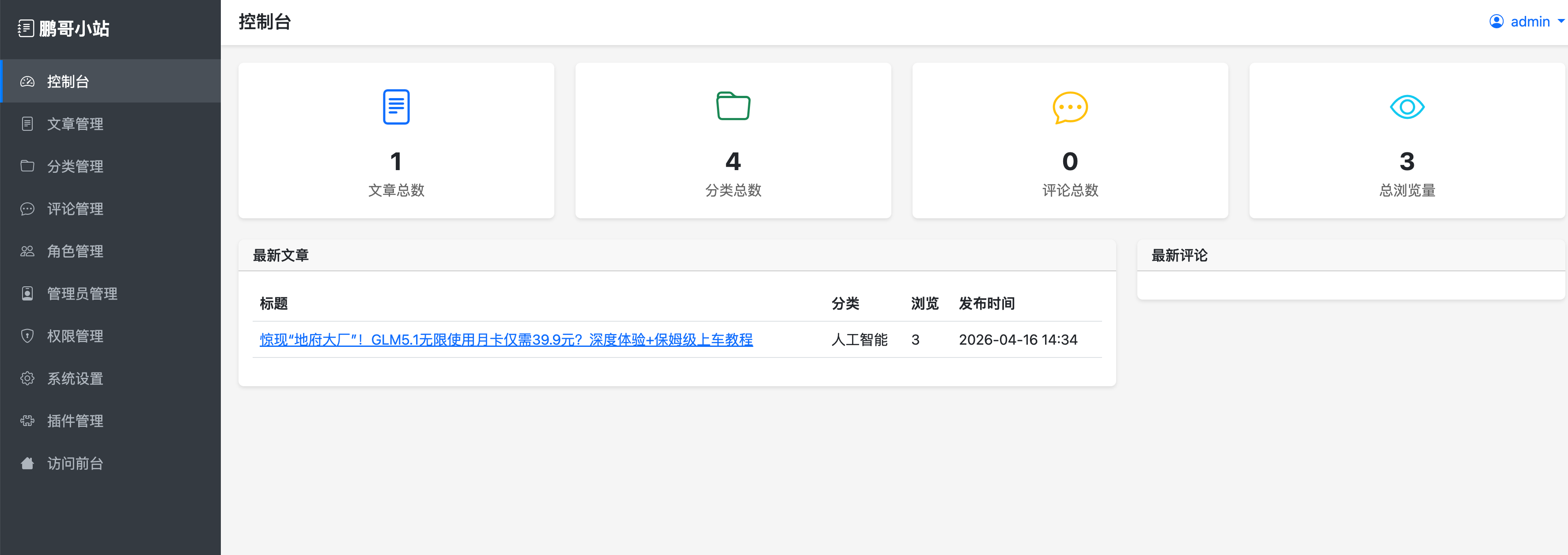Open 插件管理 via its puzzle icon

coord(27,420)
